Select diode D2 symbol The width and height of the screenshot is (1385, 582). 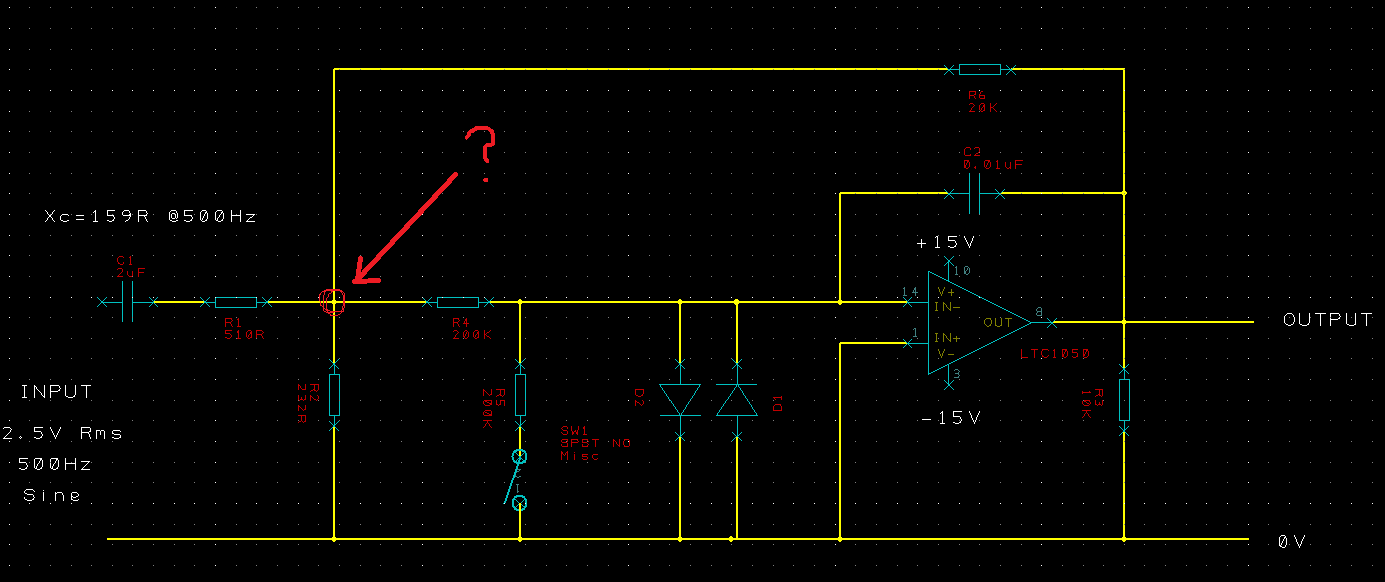(x=680, y=400)
